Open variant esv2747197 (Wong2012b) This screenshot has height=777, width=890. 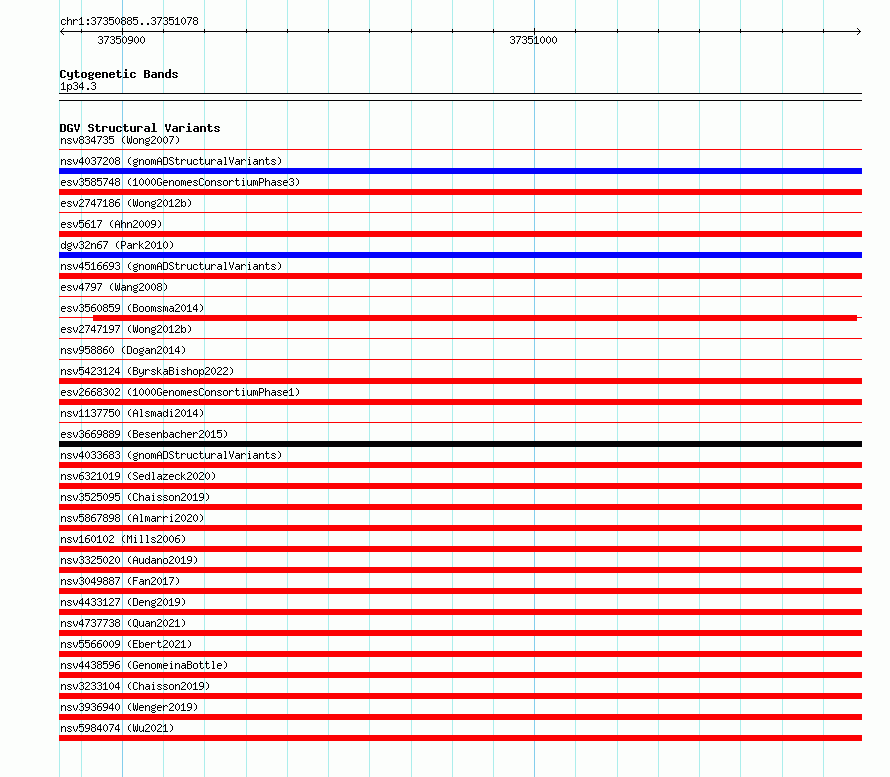[x=126, y=329]
